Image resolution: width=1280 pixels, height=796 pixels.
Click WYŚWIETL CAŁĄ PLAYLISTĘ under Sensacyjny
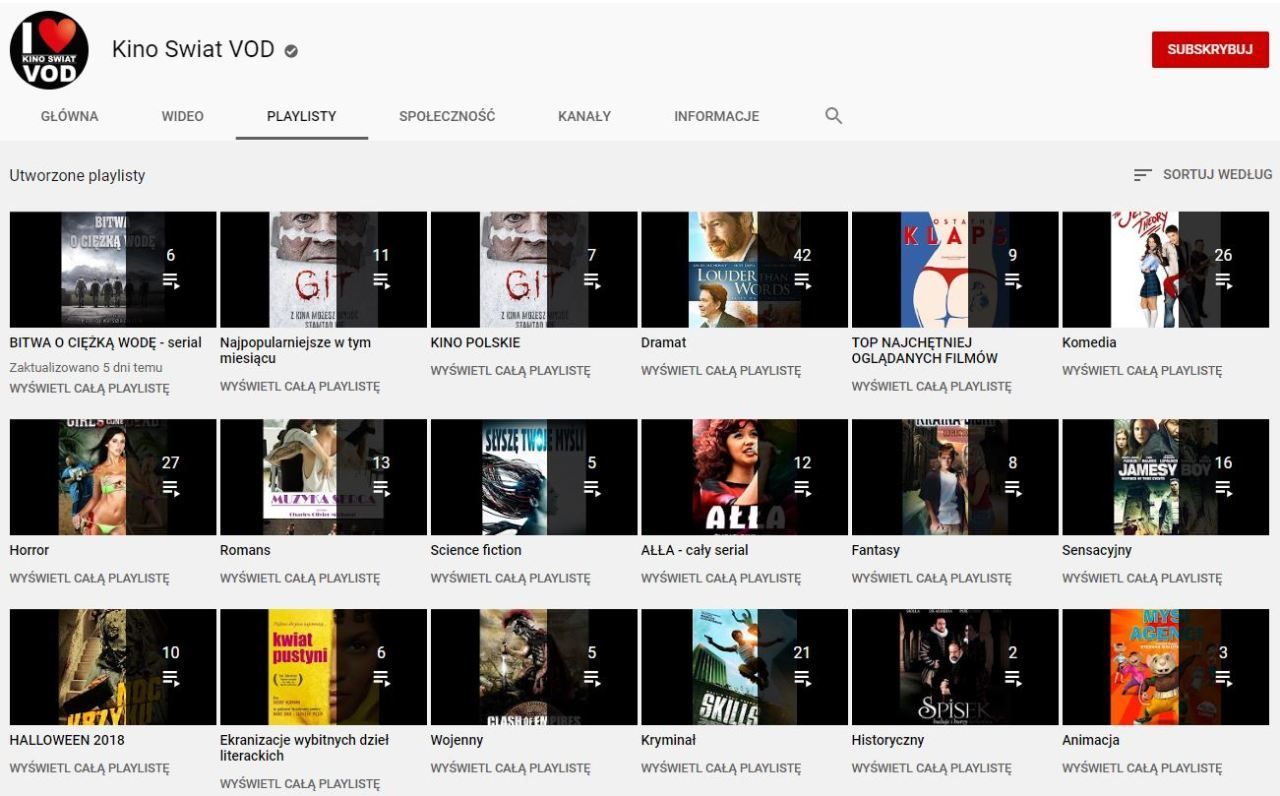point(1142,578)
